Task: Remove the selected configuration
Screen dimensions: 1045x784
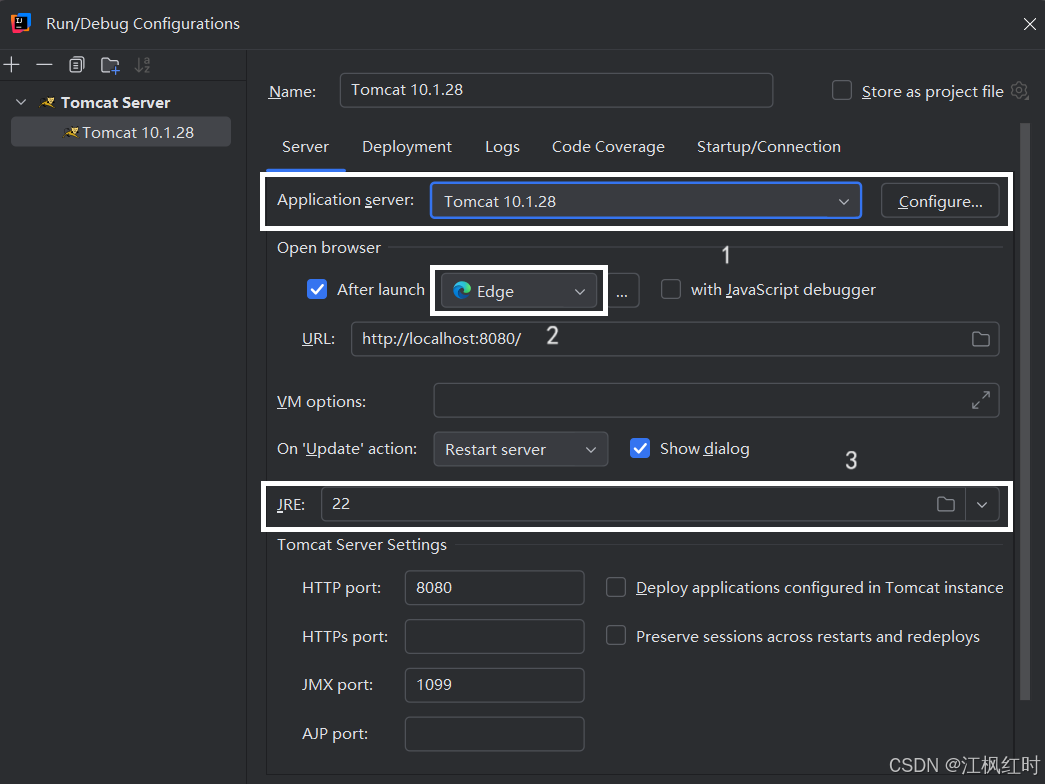Action: 44,65
